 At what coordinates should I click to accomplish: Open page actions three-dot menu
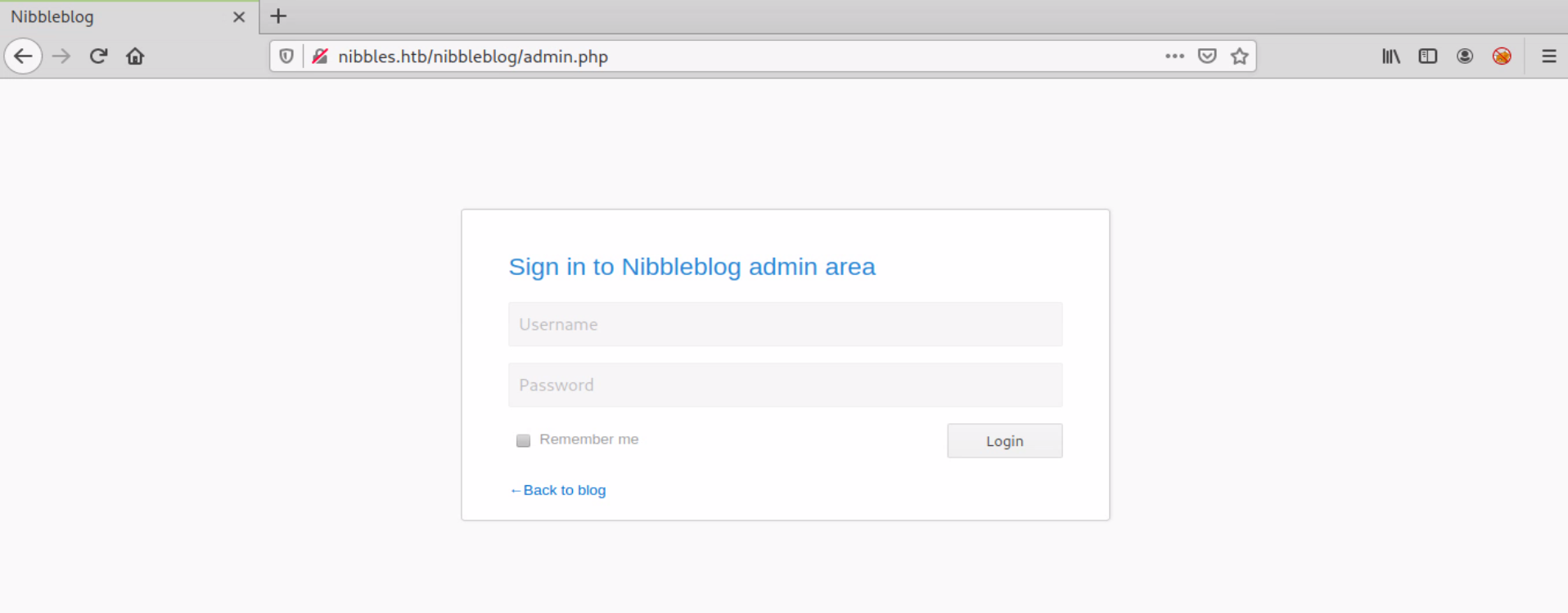(1174, 56)
